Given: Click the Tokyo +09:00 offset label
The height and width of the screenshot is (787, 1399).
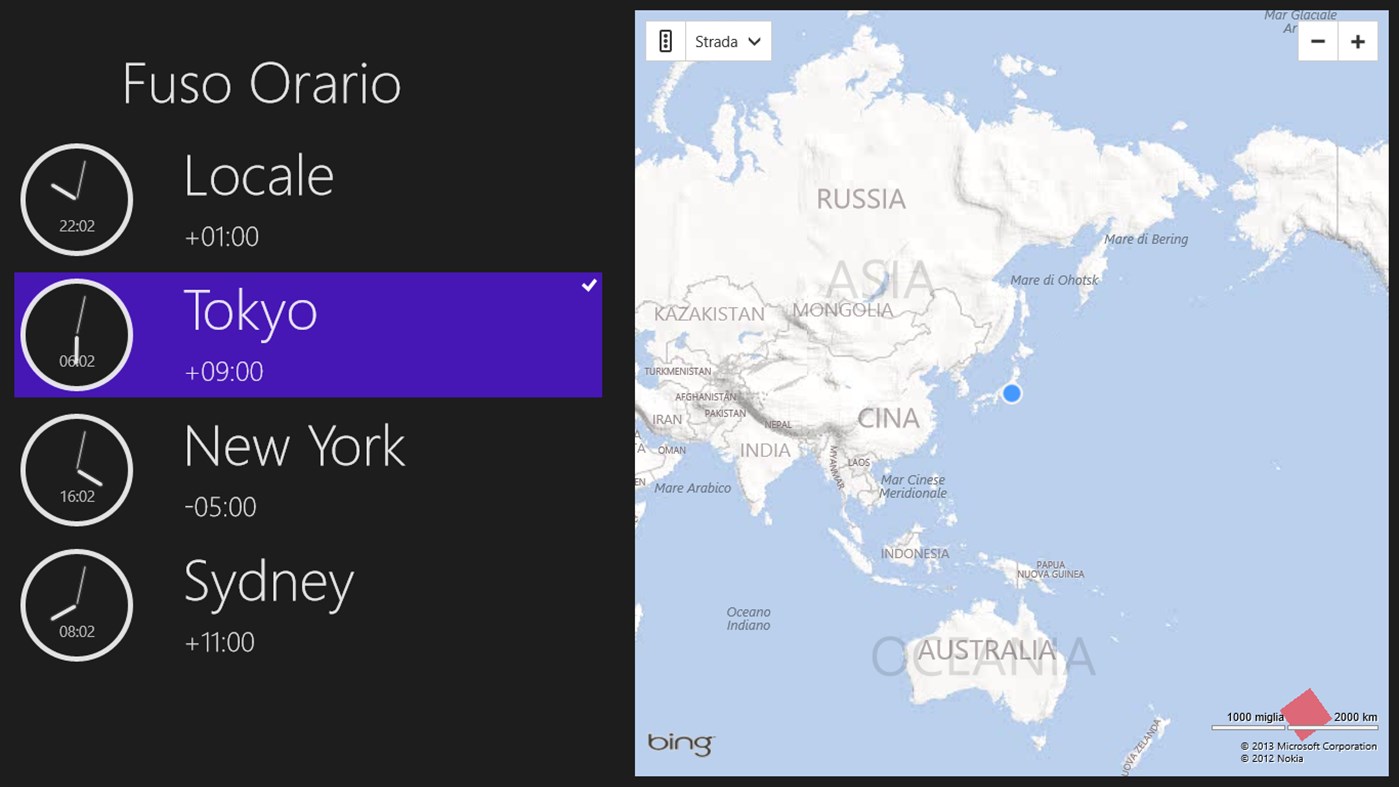Looking at the screenshot, I should (224, 372).
